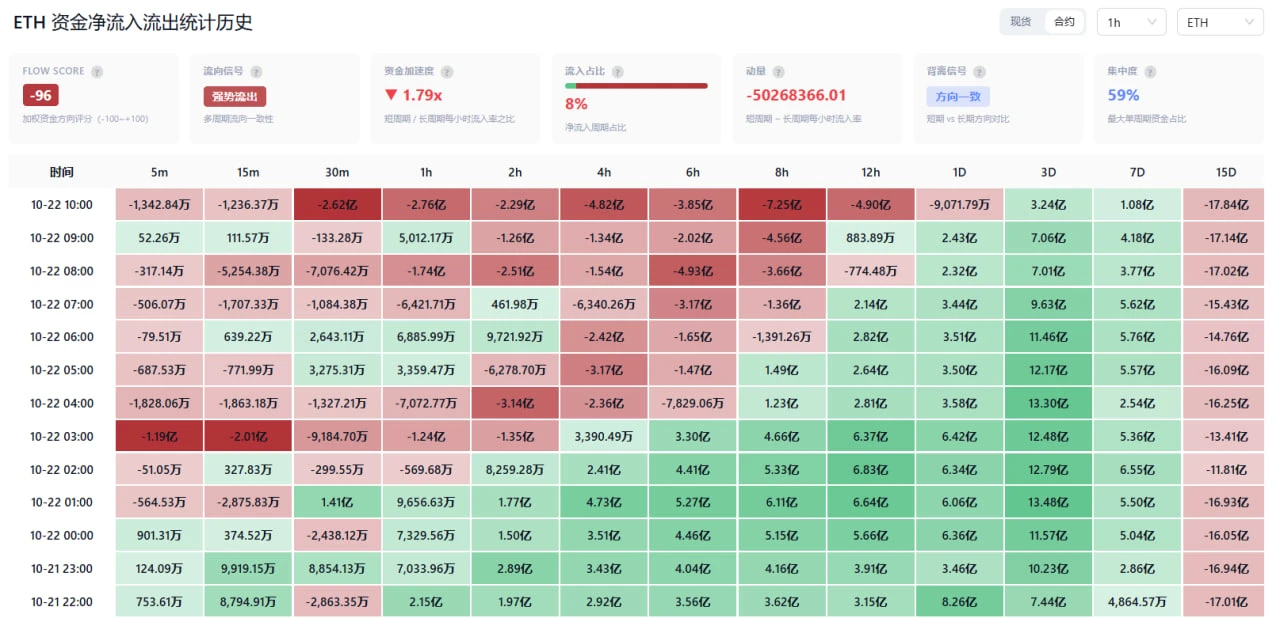This screenshot has width=1280, height=618.
Task: Select the 10-22 03:00 time row label
Action: click(x=61, y=437)
